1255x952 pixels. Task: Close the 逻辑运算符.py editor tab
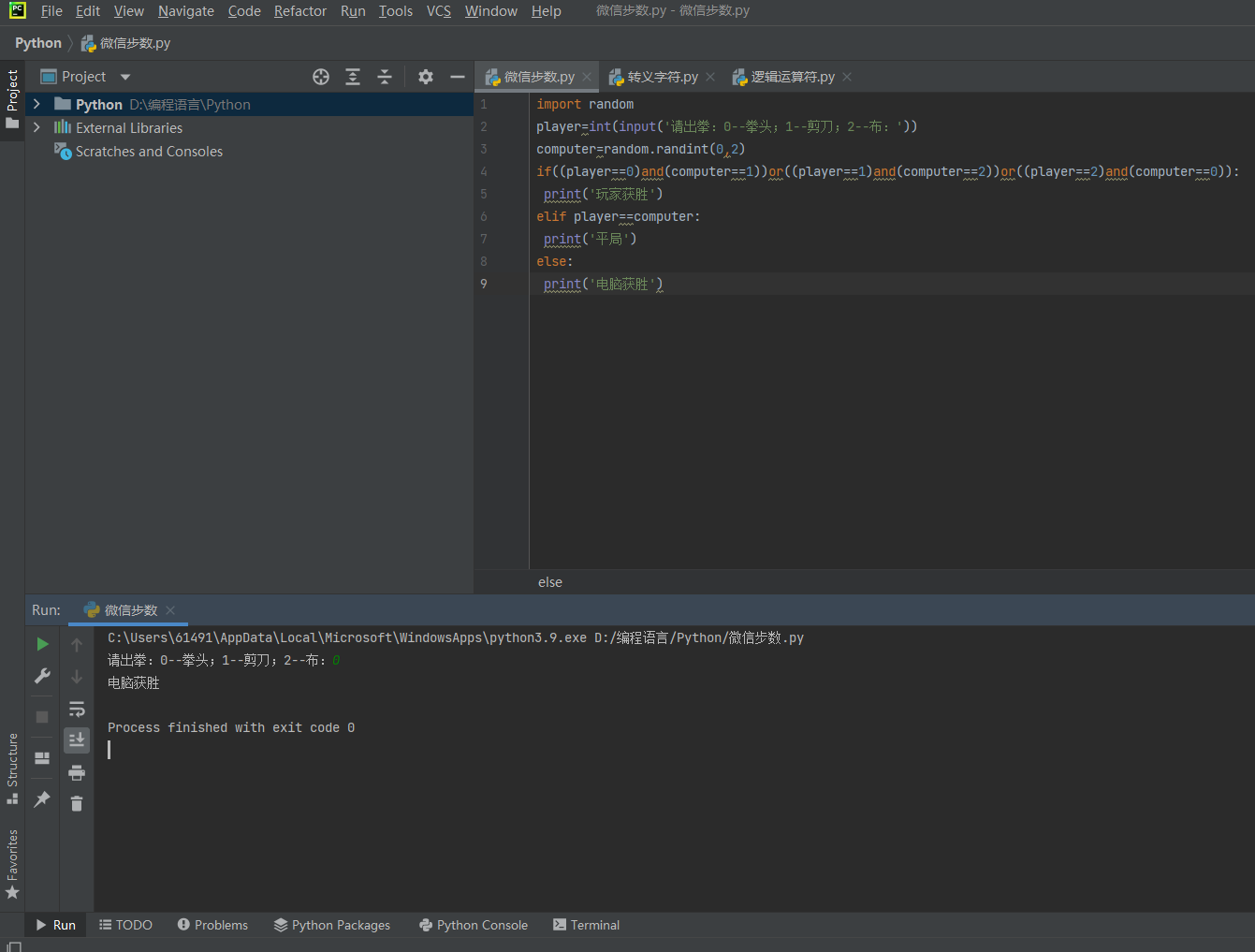coord(847,77)
